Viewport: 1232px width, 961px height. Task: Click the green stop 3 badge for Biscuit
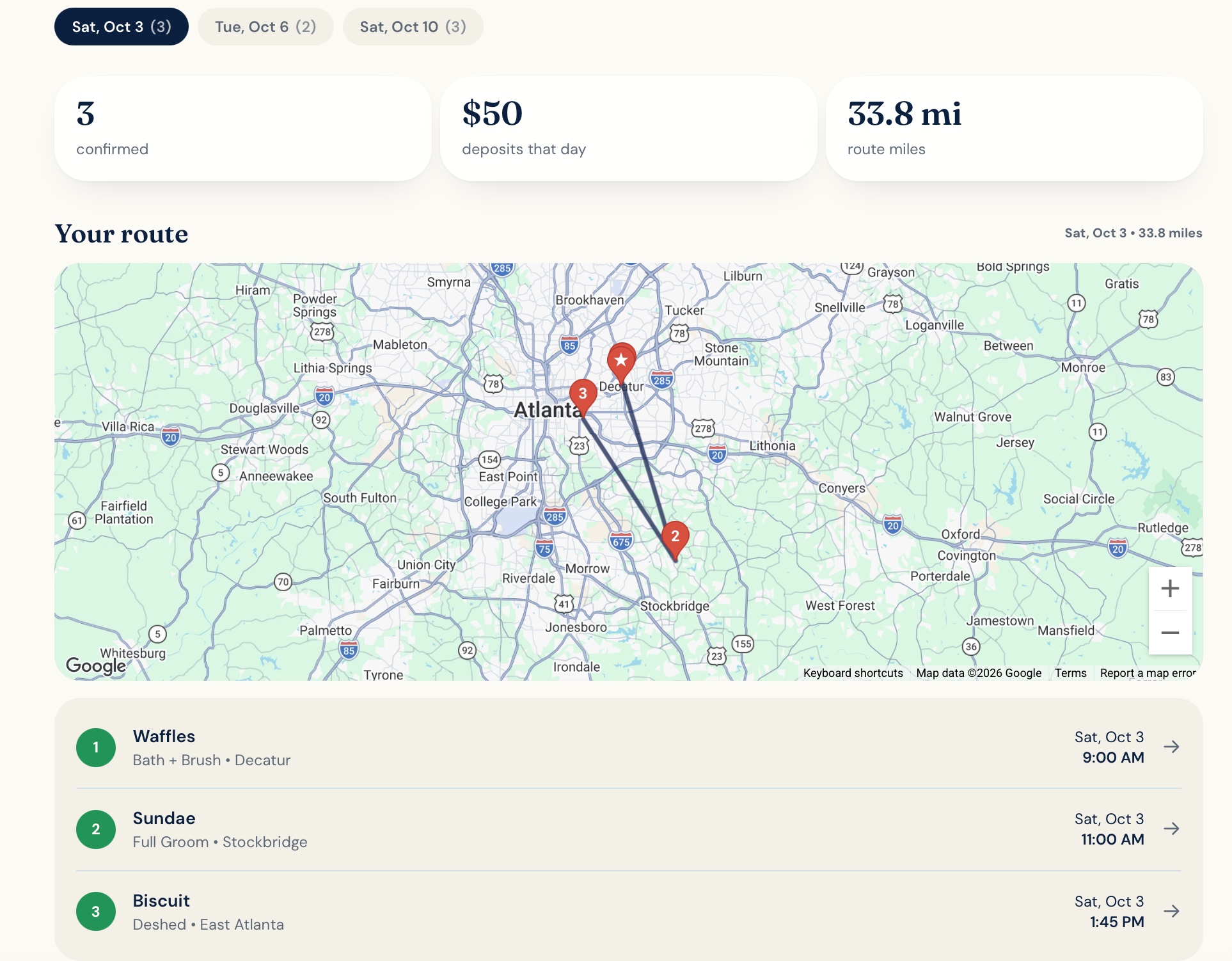click(x=96, y=911)
